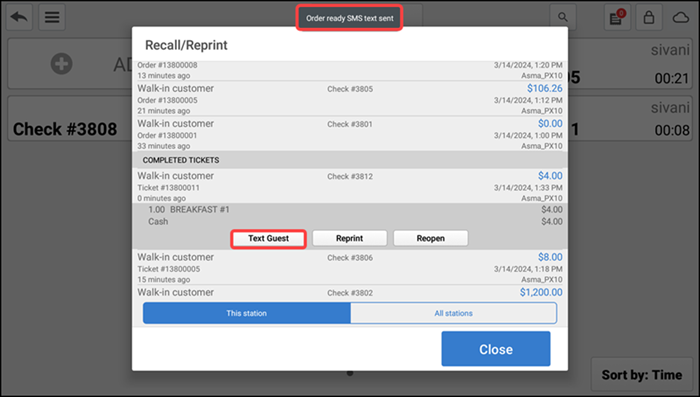Select completed ticket Check #3812

pyautogui.click(x=350, y=186)
